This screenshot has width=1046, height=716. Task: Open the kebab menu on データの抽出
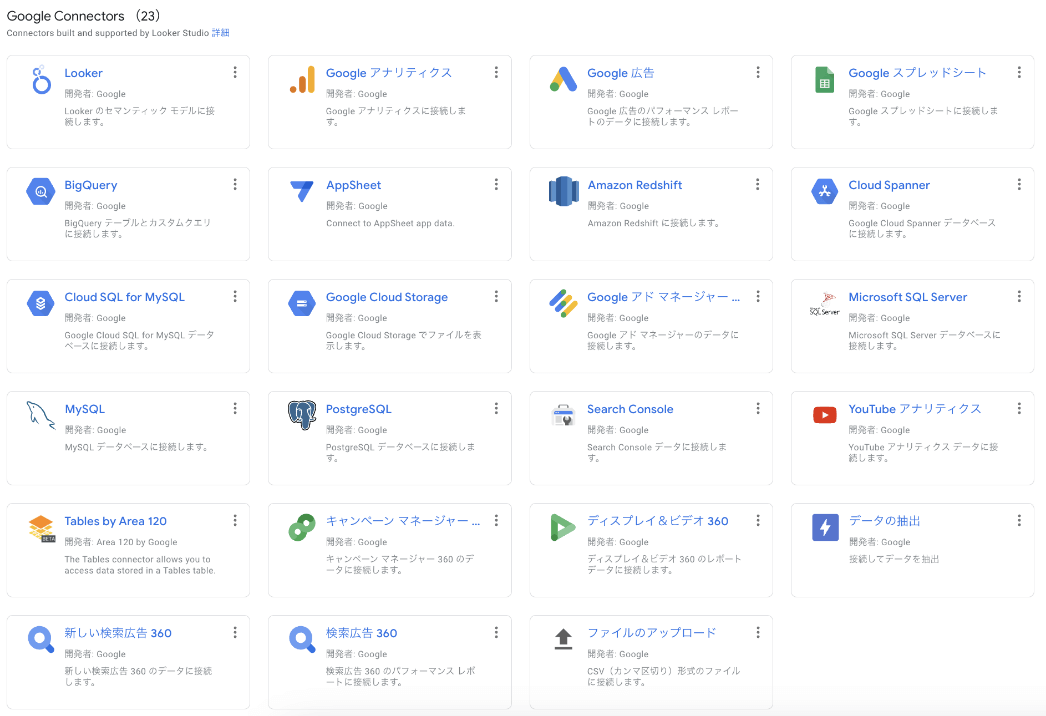1019,520
